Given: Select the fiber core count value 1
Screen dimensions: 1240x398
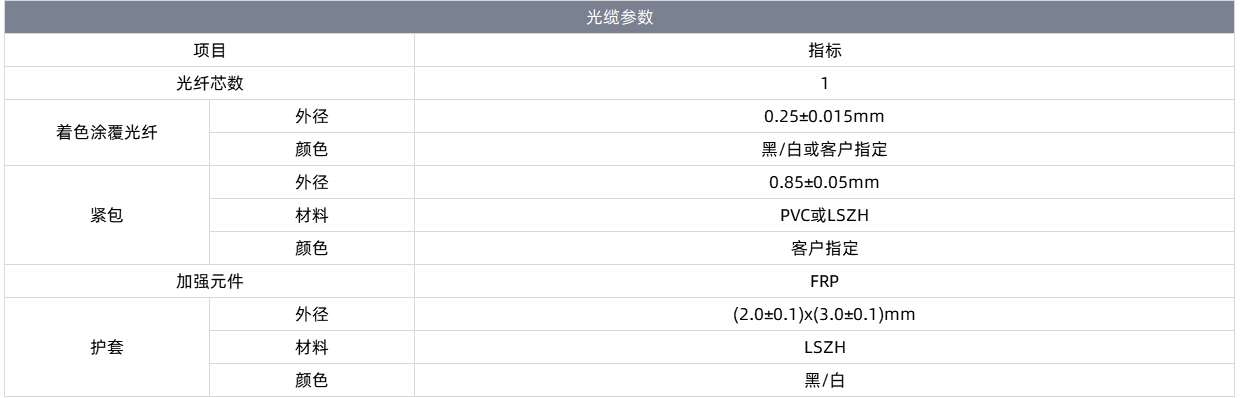Looking at the screenshot, I should click(x=825, y=83).
